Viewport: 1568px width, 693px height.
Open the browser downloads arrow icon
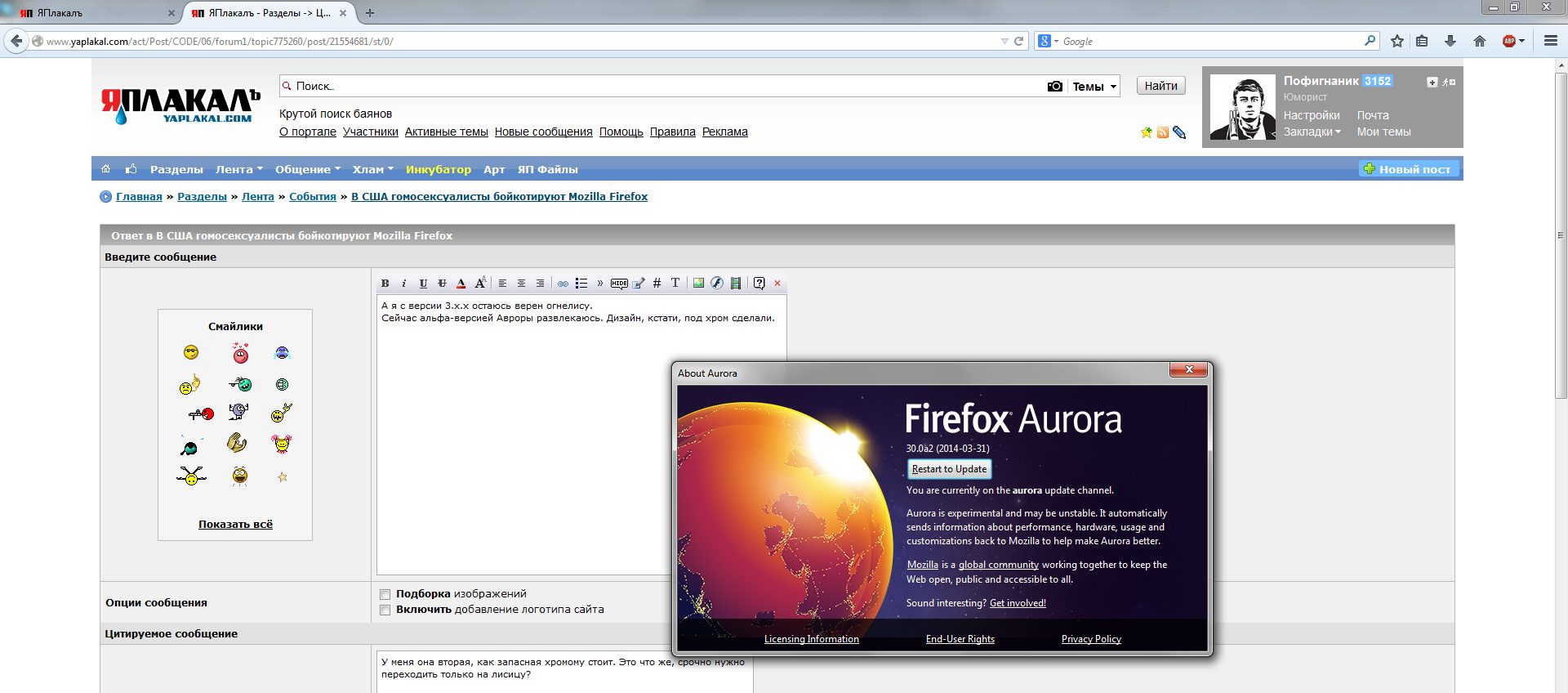click(x=1450, y=41)
